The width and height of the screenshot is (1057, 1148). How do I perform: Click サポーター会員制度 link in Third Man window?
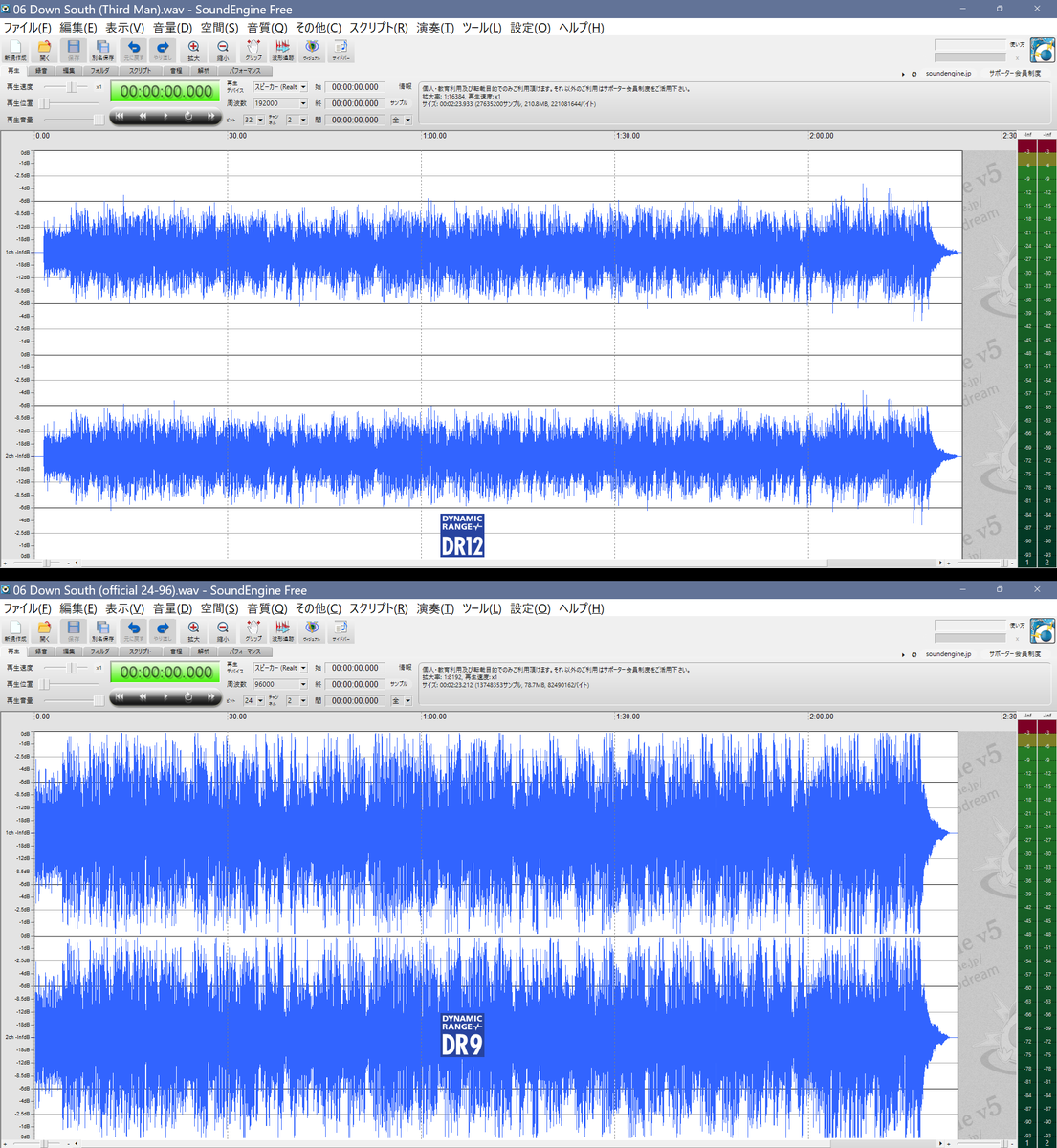click(x=1015, y=74)
